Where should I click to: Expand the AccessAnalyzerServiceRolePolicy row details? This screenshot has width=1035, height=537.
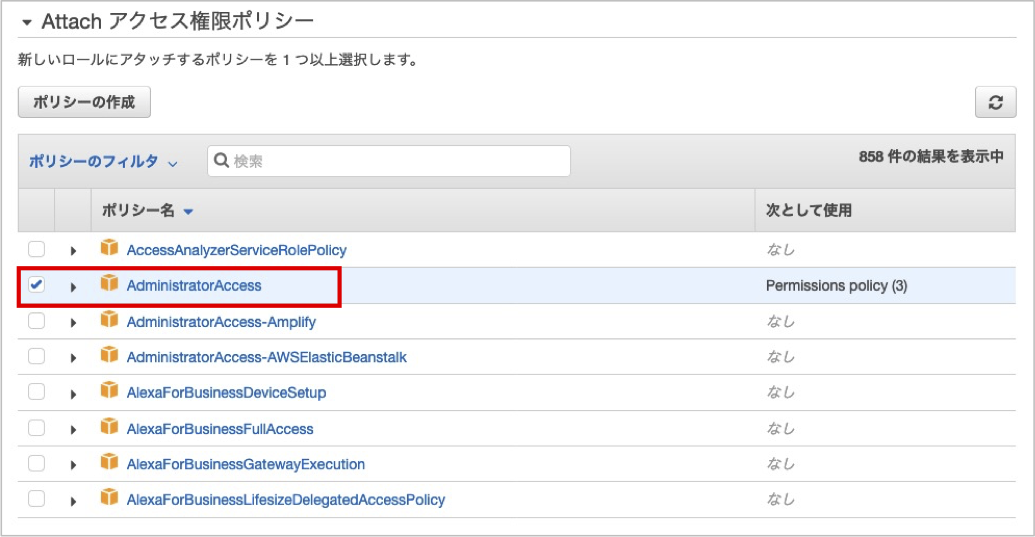point(73,251)
